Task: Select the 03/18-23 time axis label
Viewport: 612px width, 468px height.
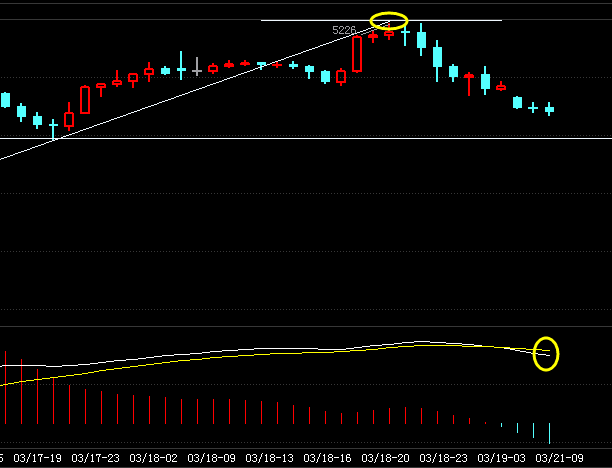Action: point(443,457)
